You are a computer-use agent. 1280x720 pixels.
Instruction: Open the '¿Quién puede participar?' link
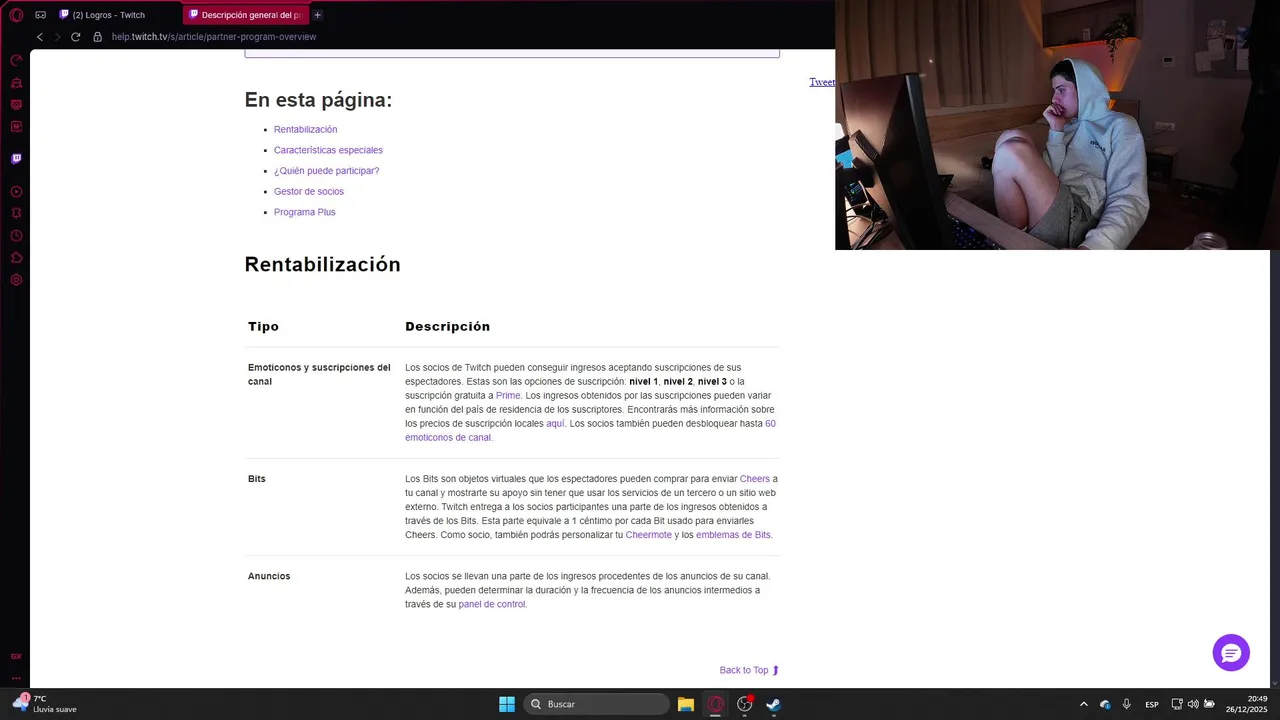(x=326, y=171)
